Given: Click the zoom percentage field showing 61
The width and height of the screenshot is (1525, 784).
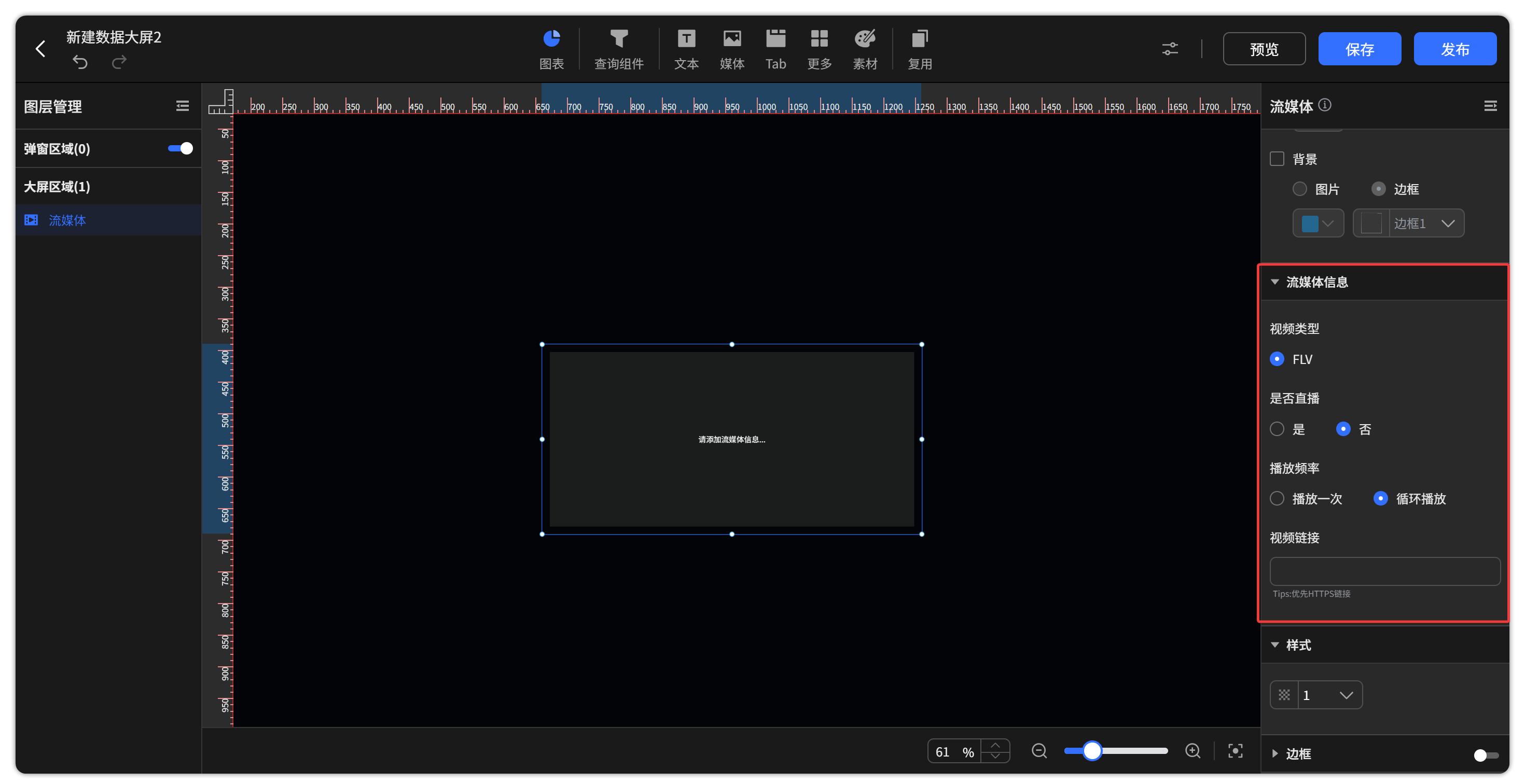Looking at the screenshot, I should coord(954,751).
